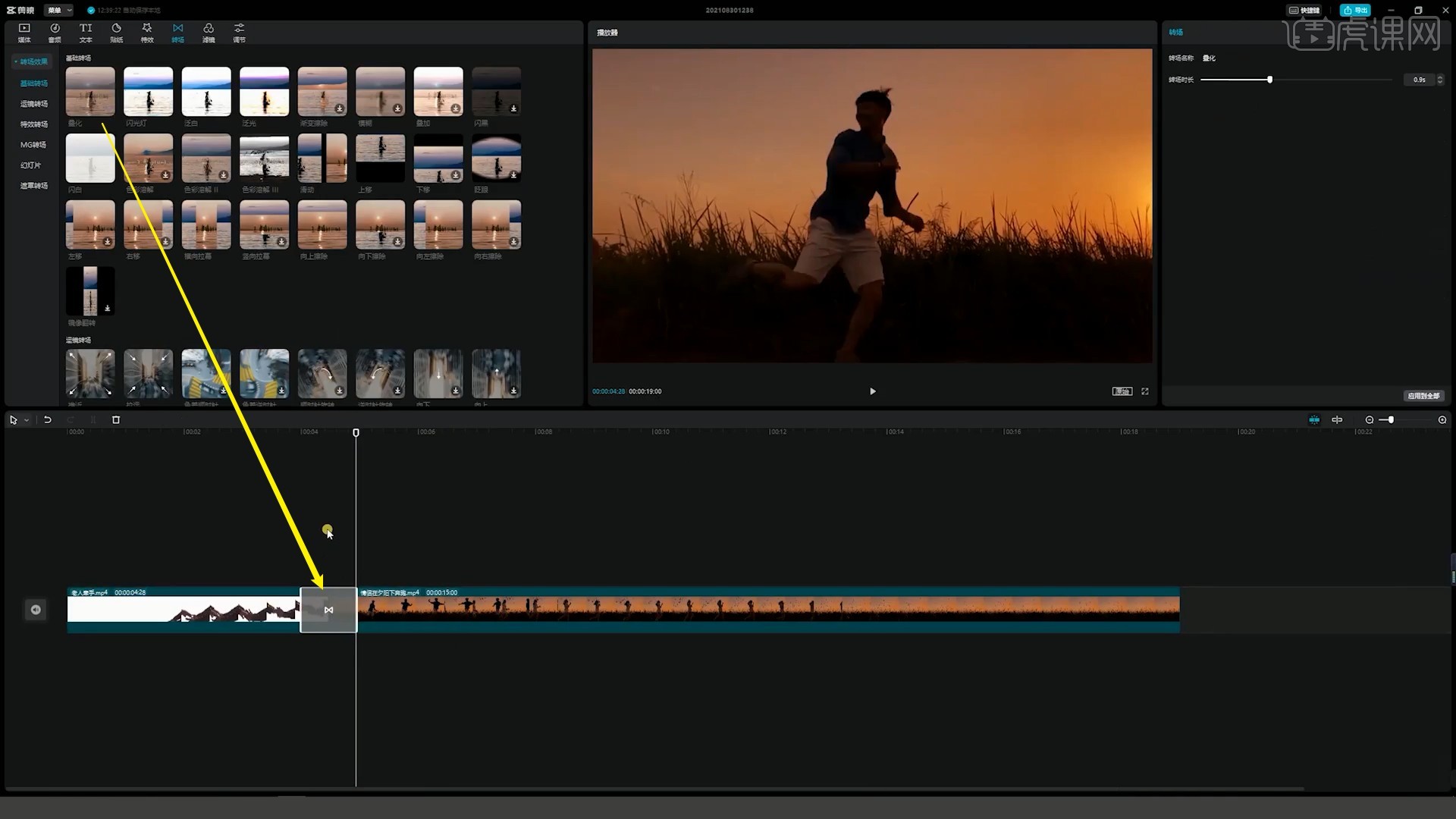Click the delete trash icon in timeline toolbar
Image resolution: width=1456 pixels, height=819 pixels.
pos(116,419)
